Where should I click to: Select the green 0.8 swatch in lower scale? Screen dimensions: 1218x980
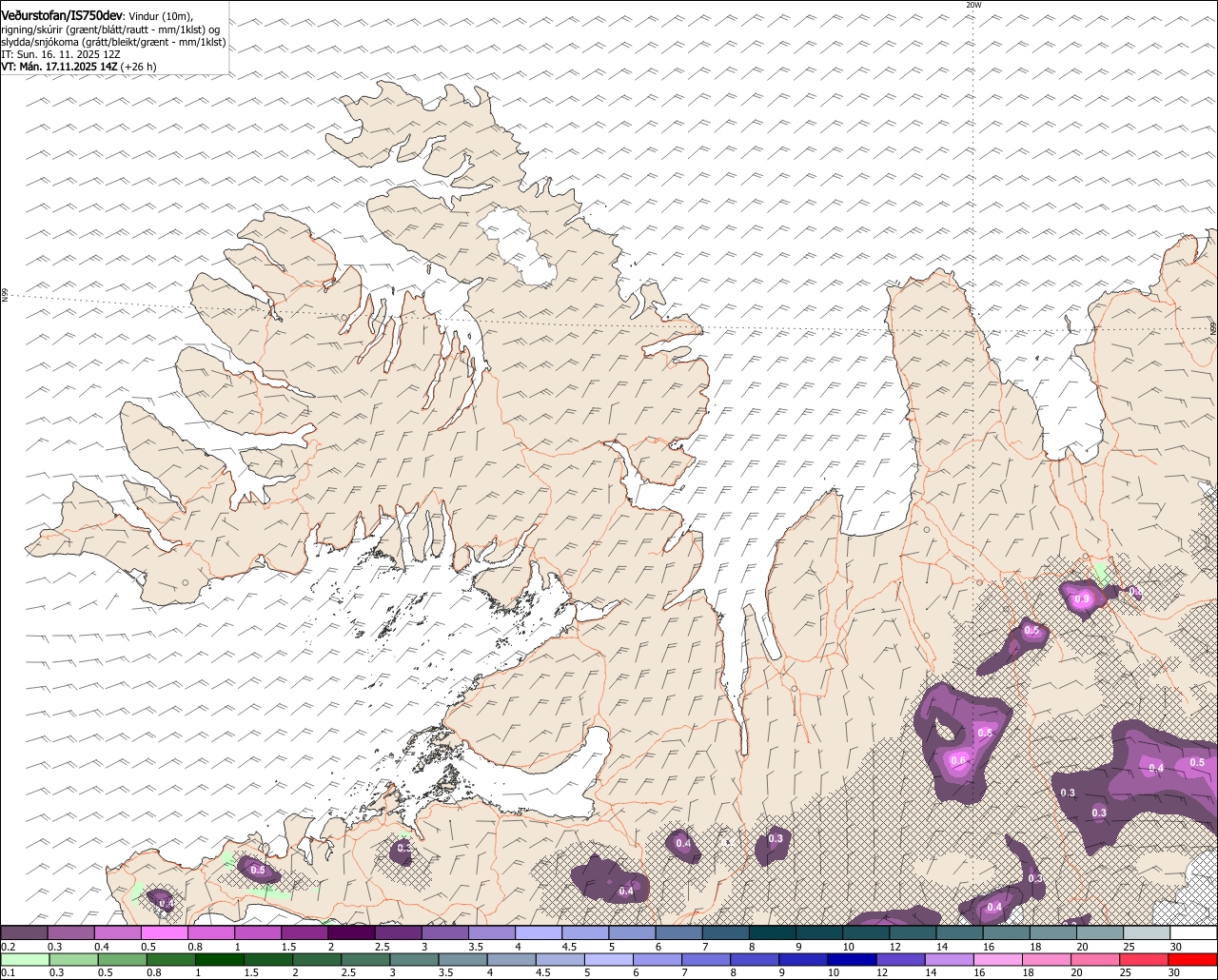coord(171,959)
